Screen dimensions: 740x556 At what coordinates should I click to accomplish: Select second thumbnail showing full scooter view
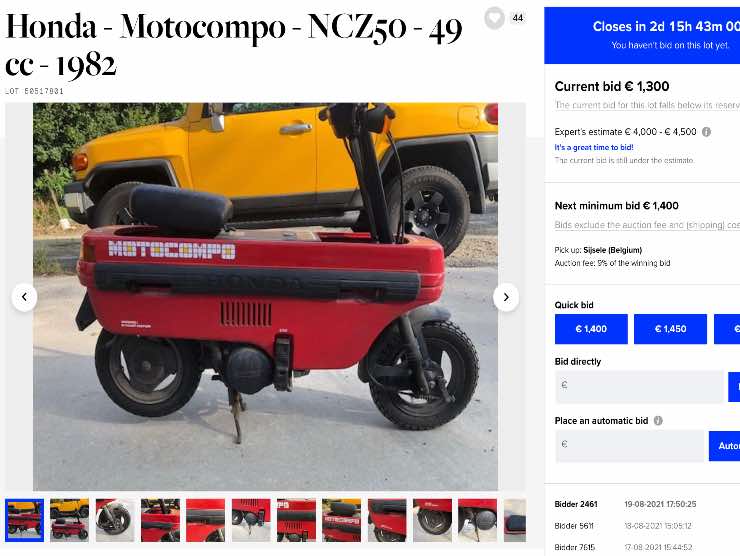point(69,520)
